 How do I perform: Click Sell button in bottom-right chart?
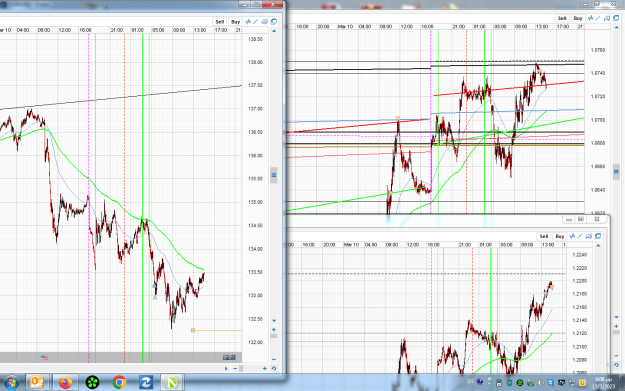(x=544, y=236)
